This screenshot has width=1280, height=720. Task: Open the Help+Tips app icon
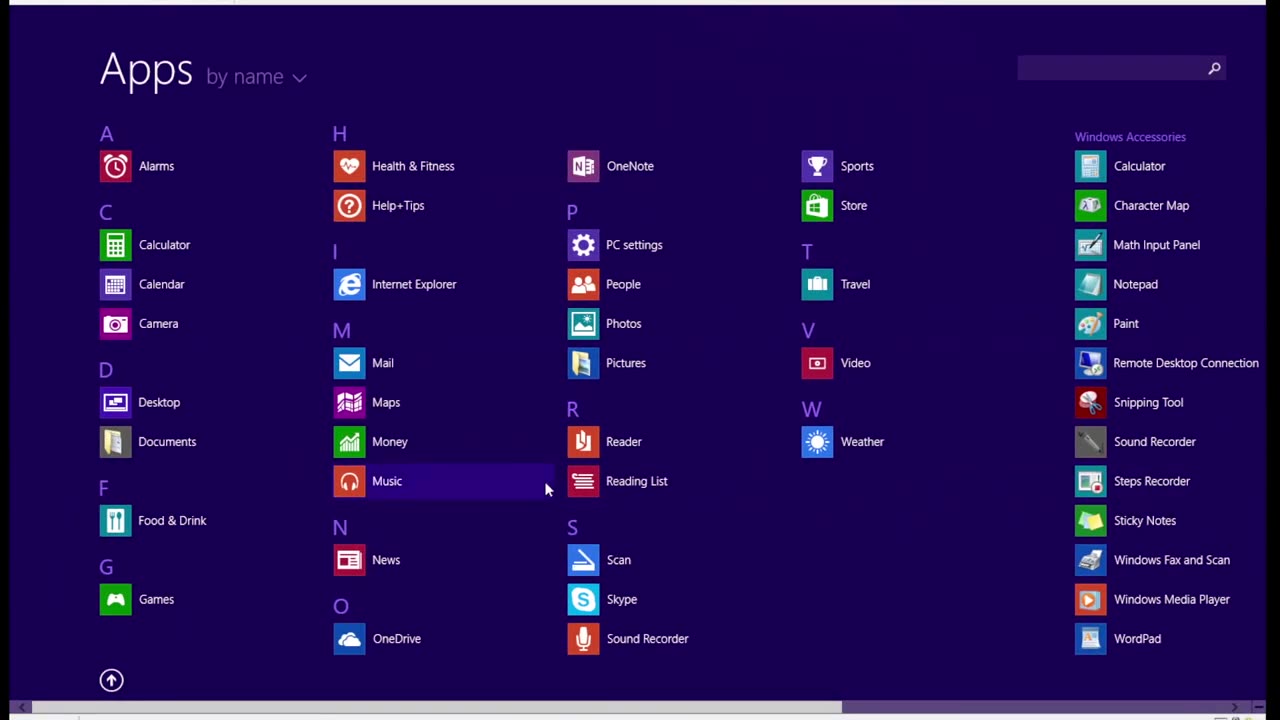[x=349, y=205]
